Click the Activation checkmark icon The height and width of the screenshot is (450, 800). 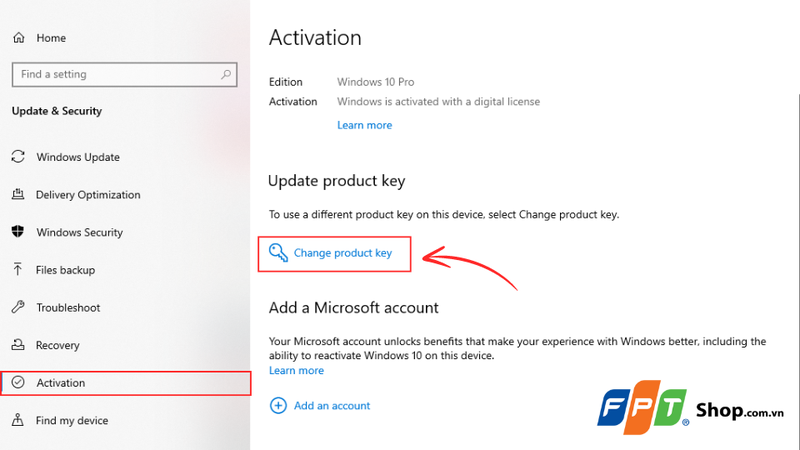tap(18, 383)
